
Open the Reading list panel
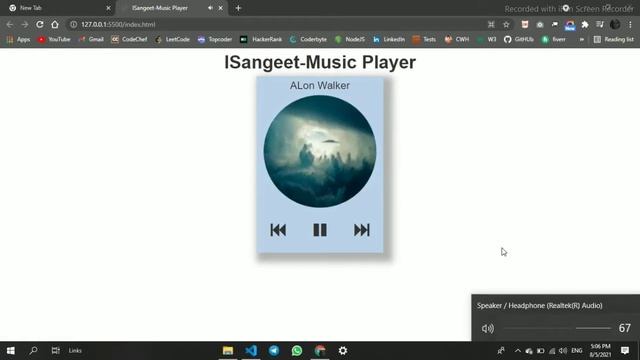click(x=613, y=39)
